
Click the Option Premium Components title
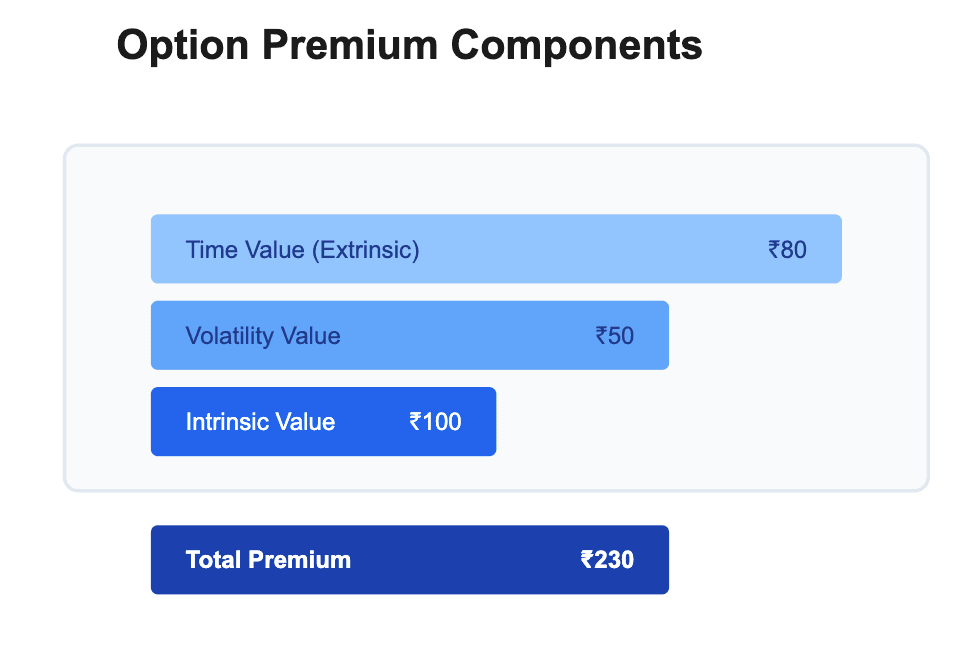[409, 46]
